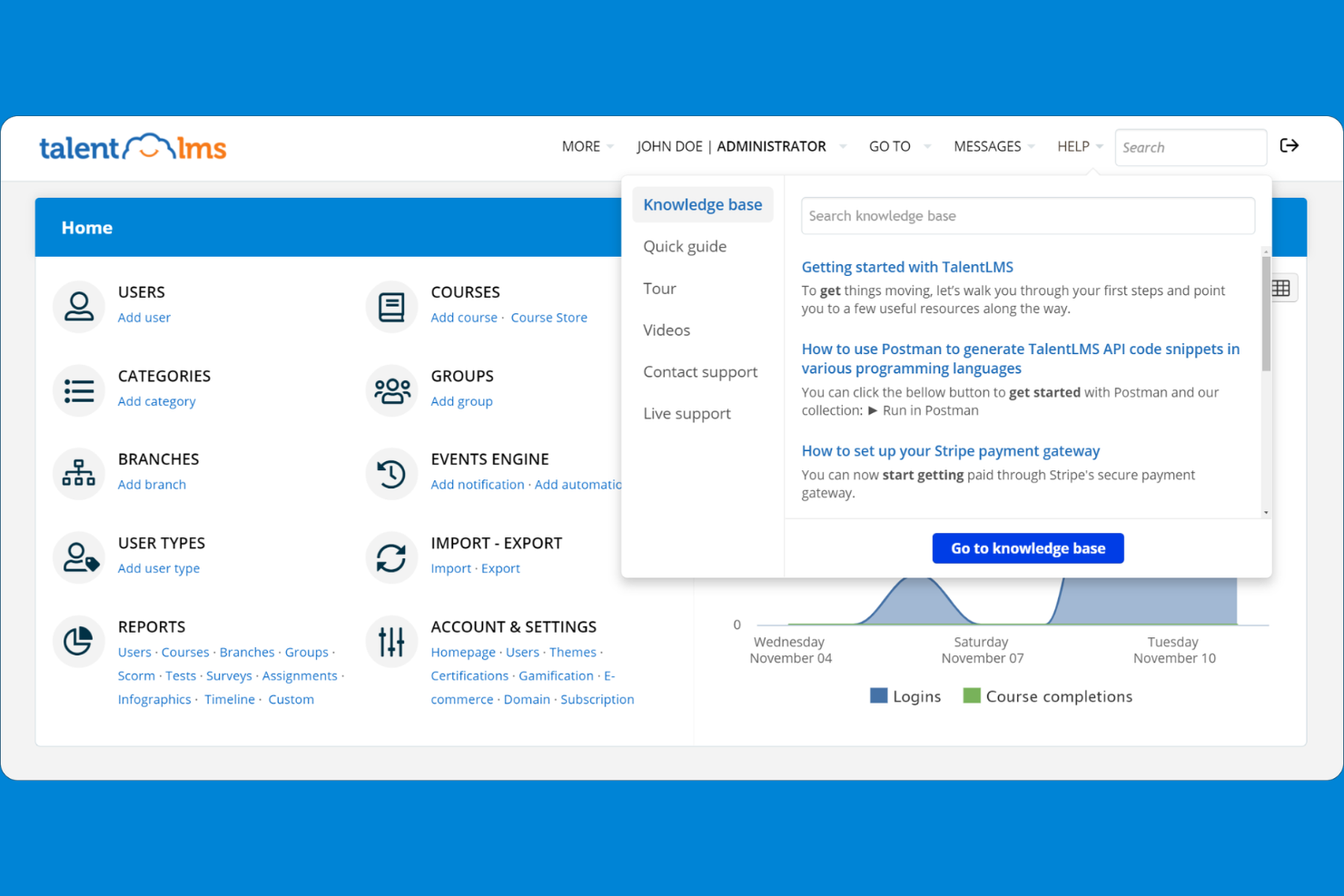The height and width of the screenshot is (896, 1344).
Task: Open the Assignments reports link
Action: point(300,675)
